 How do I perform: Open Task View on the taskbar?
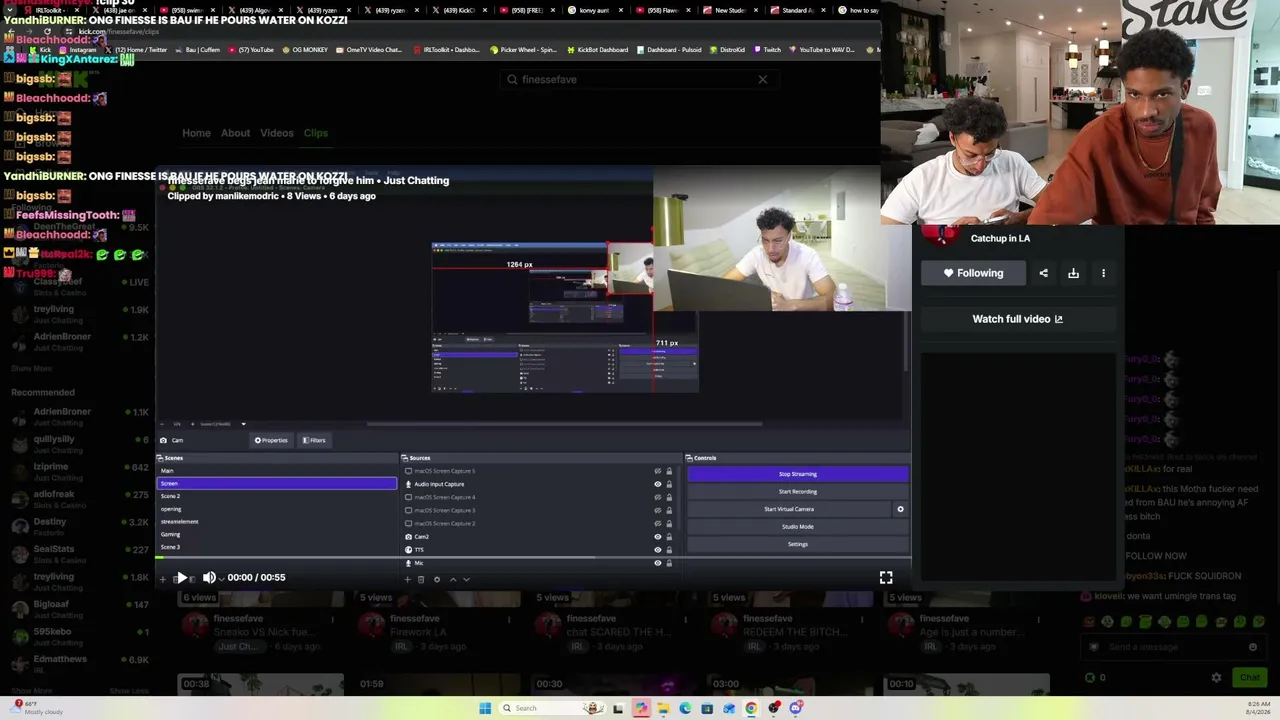tap(618, 708)
